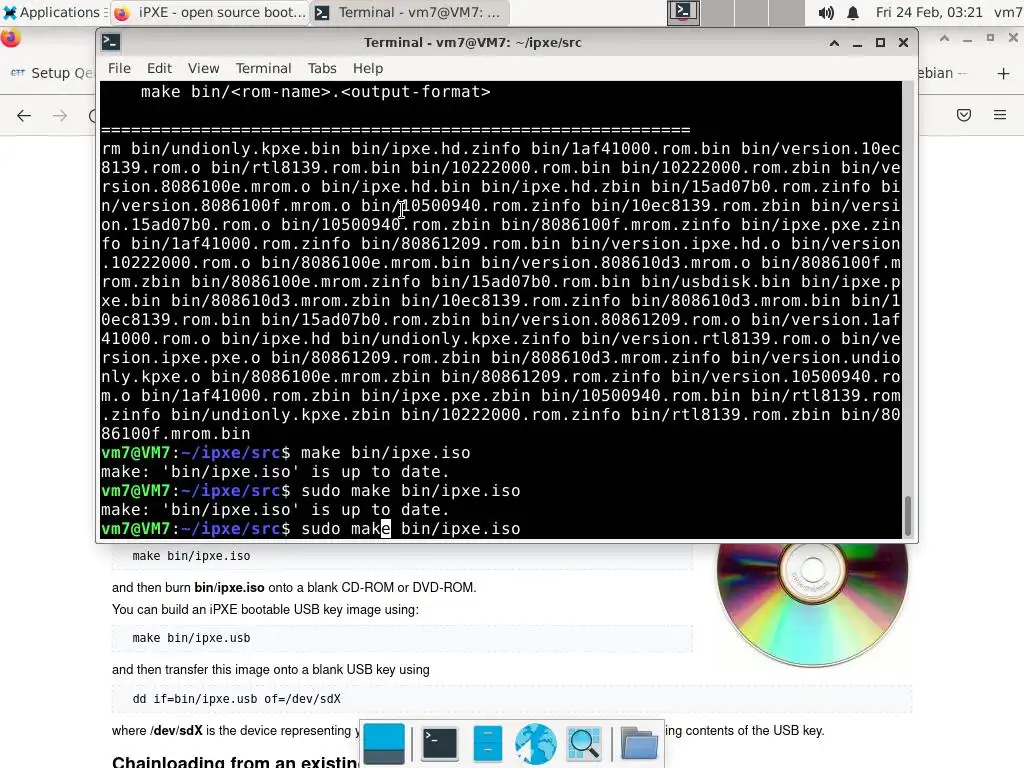Image resolution: width=1024 pixels, height=768 pixels.
Task: Open the terminal window menu icon in title bar
Action: tap(110, 42)
